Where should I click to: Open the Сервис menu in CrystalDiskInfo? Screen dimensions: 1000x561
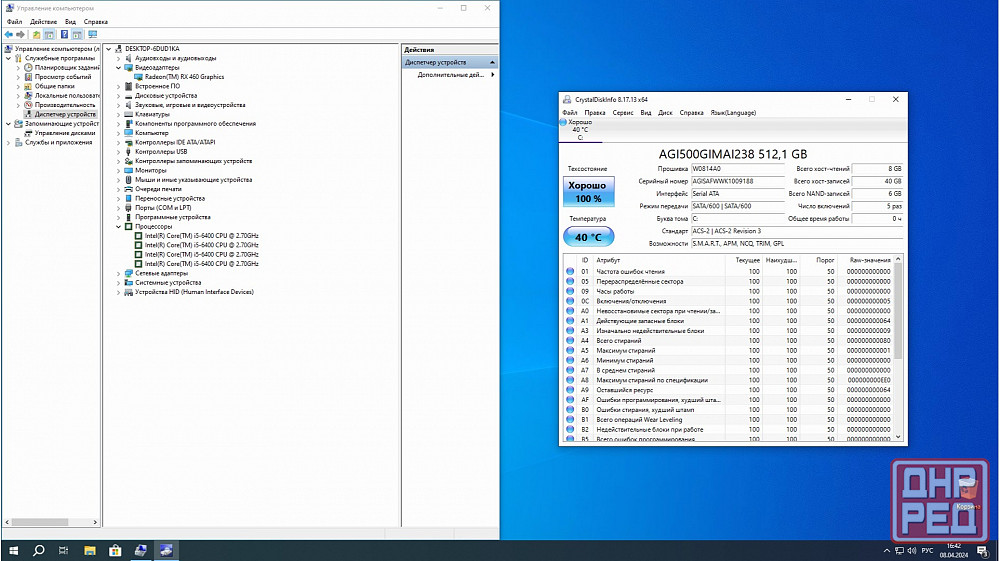(622, 113)
